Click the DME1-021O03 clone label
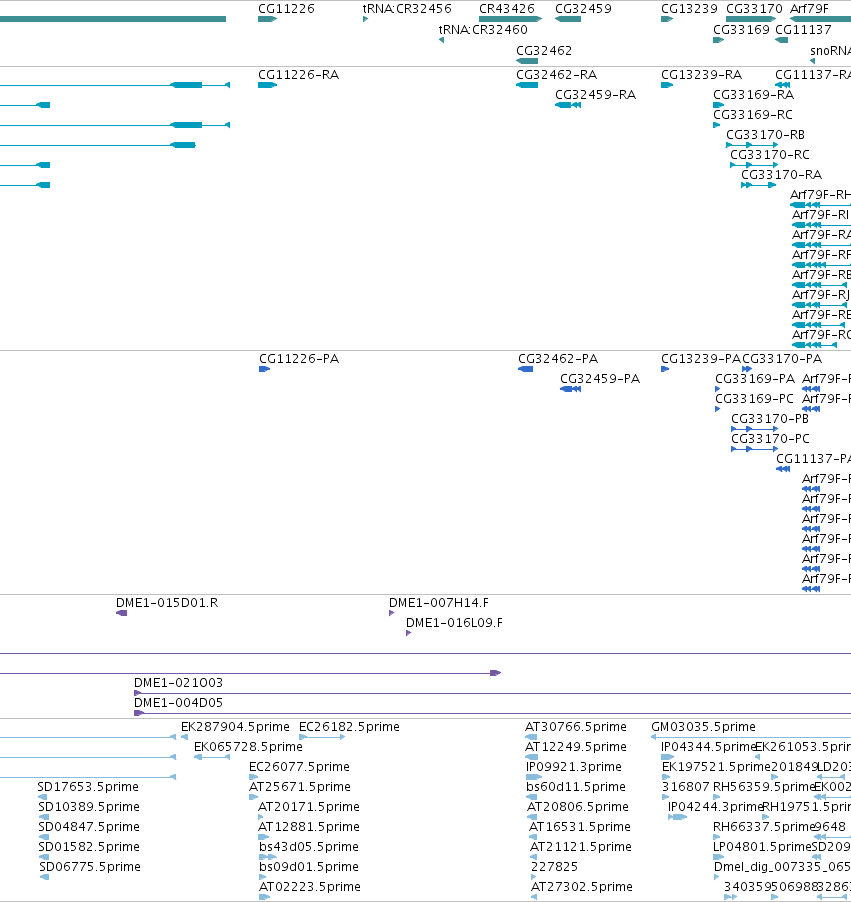Viewport: 851px width, 902px height. [178, 683]
